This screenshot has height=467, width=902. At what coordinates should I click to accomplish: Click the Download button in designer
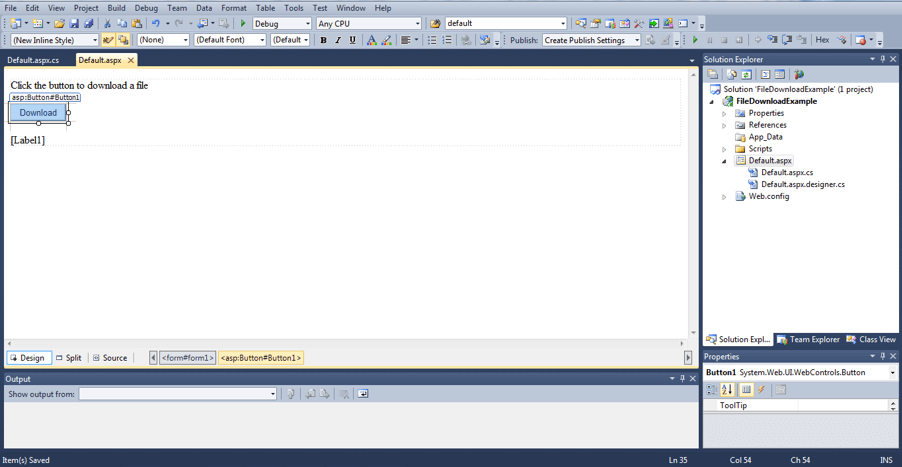pyautogui.click(x=38, y=113)
